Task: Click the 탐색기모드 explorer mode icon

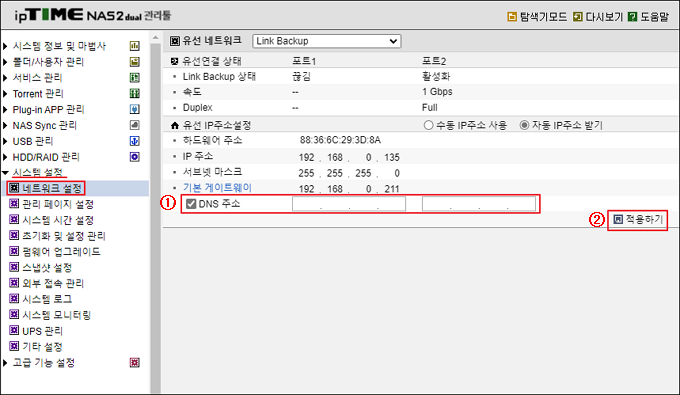Action: pos(512,17)
